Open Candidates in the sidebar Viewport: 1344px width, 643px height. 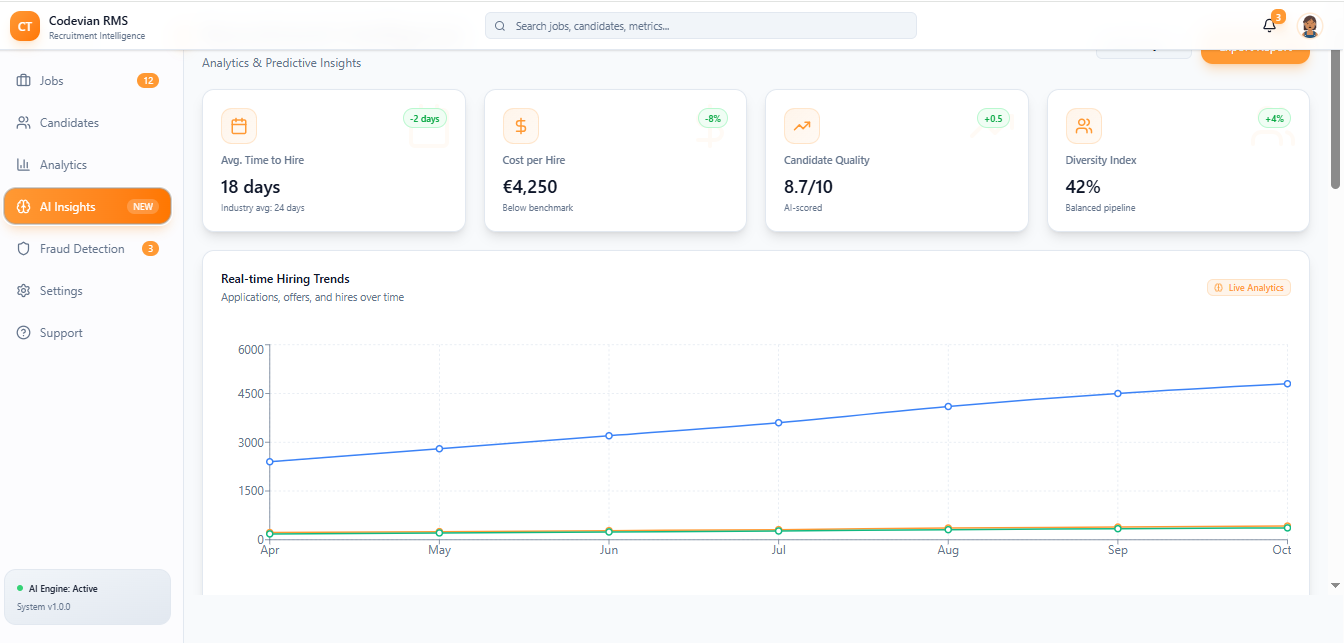coord(69,123)
